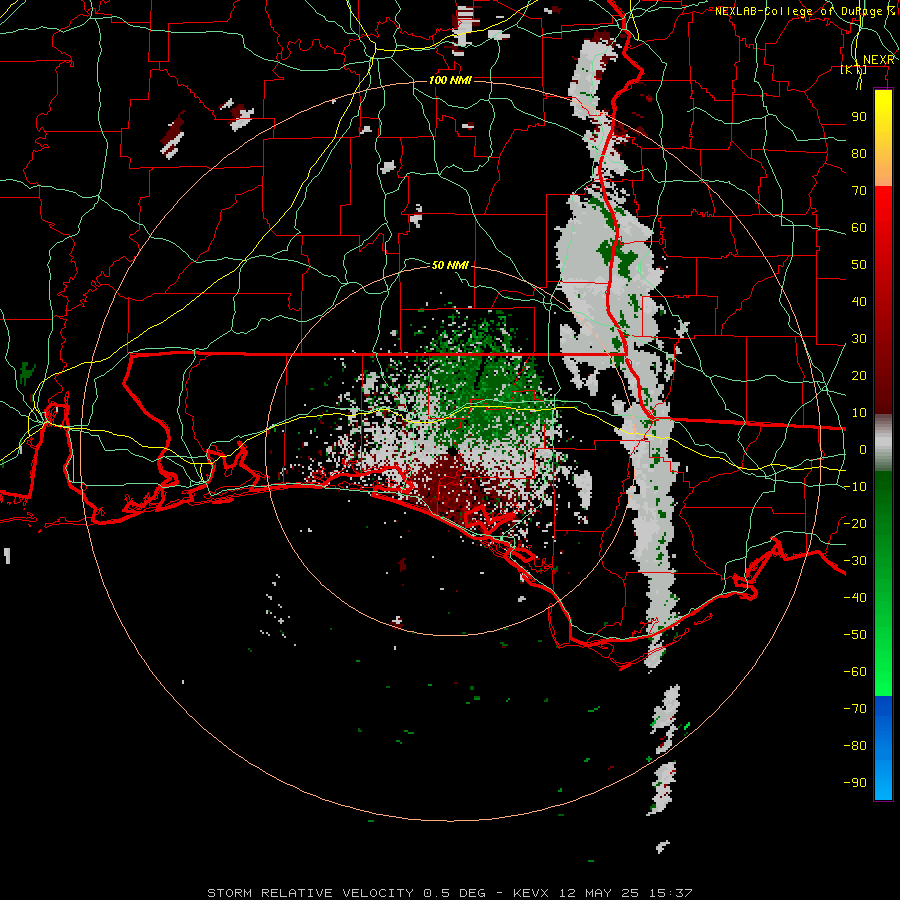Click the -20 velocity scale label
900x900 pixels.
pos(855,523)
